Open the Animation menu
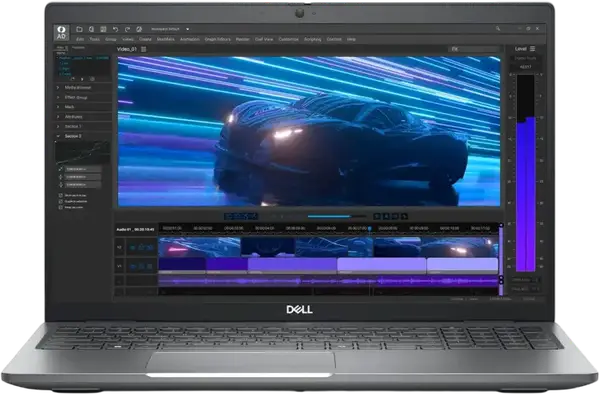Screen dimensions: 600x394 pos(190,39)
